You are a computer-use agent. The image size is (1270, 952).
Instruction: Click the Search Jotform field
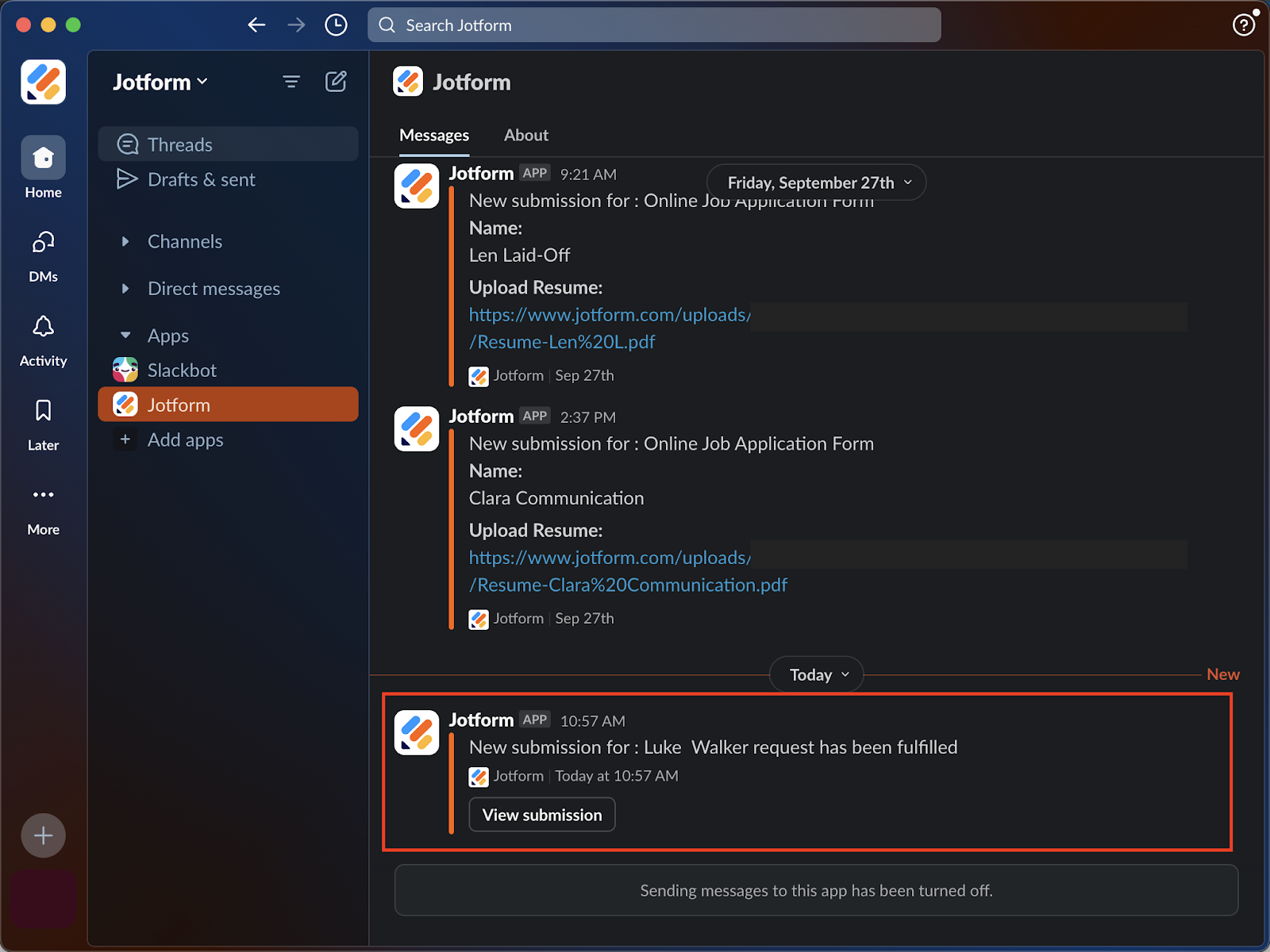(x=654, y=25)
